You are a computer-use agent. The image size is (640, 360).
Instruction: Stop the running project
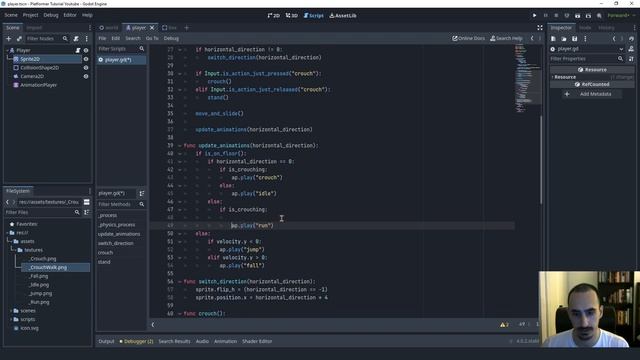[556, 16]
